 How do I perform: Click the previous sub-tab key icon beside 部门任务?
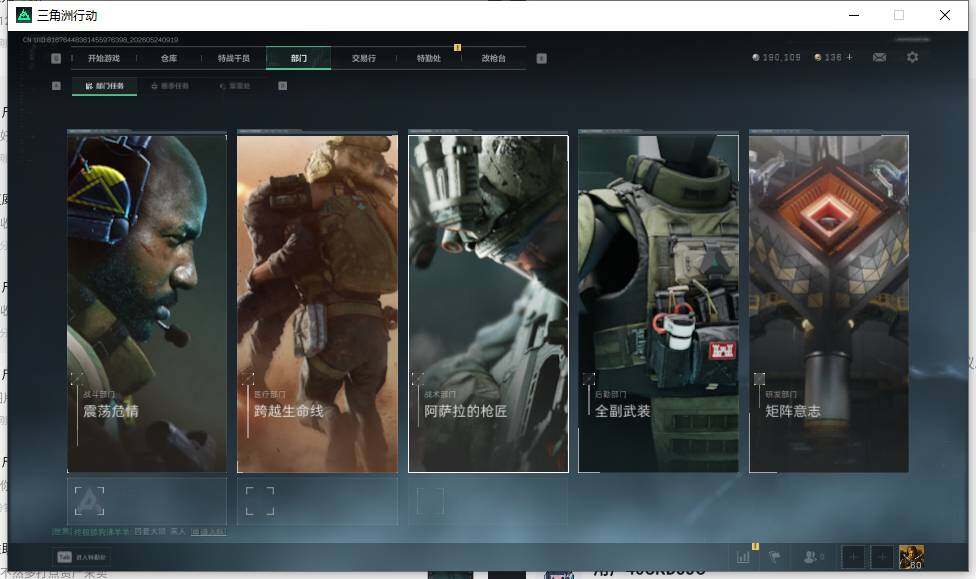point(56,86)
